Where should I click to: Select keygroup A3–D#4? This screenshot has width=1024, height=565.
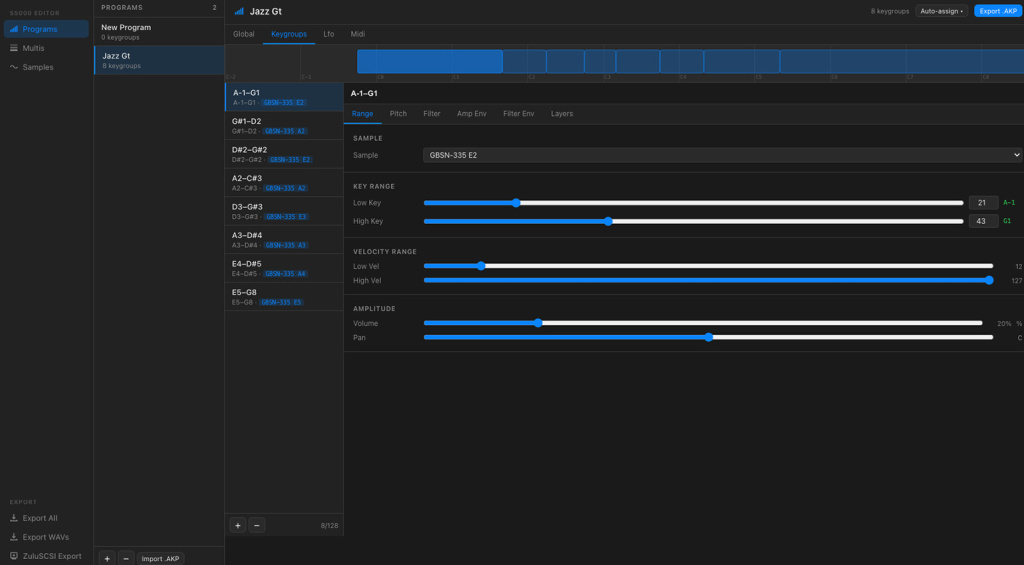(284, 240)
